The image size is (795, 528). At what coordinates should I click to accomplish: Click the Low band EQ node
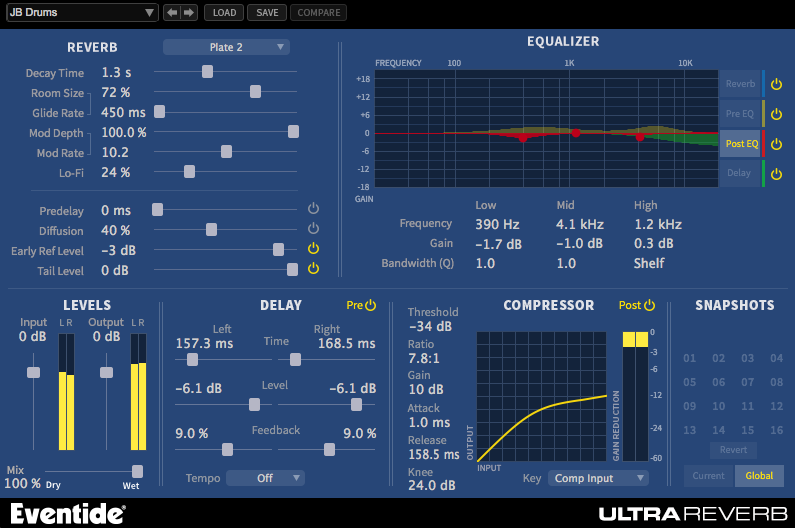523,137
